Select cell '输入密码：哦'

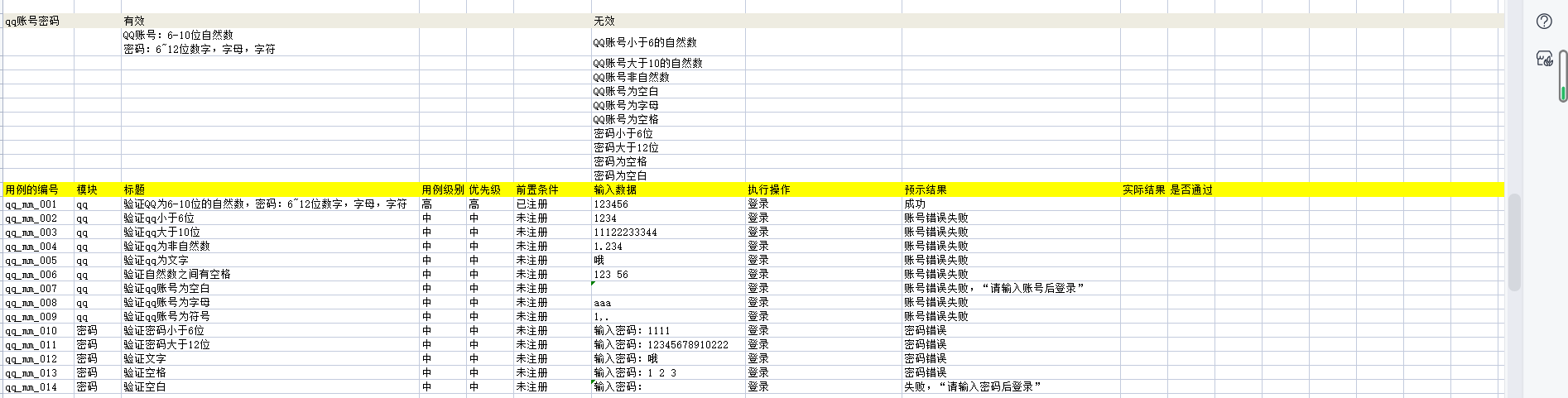pyautogui.click(x=668, y=358)
